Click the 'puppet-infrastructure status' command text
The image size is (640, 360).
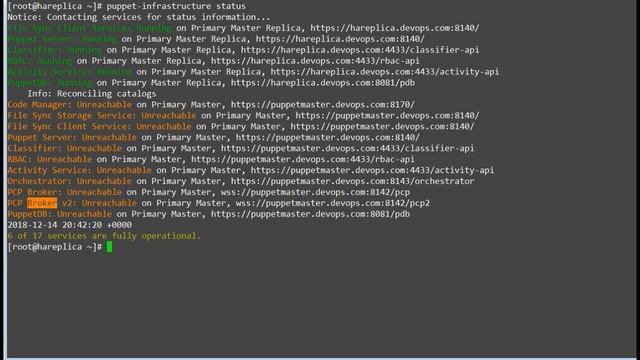tap(176, 6)
